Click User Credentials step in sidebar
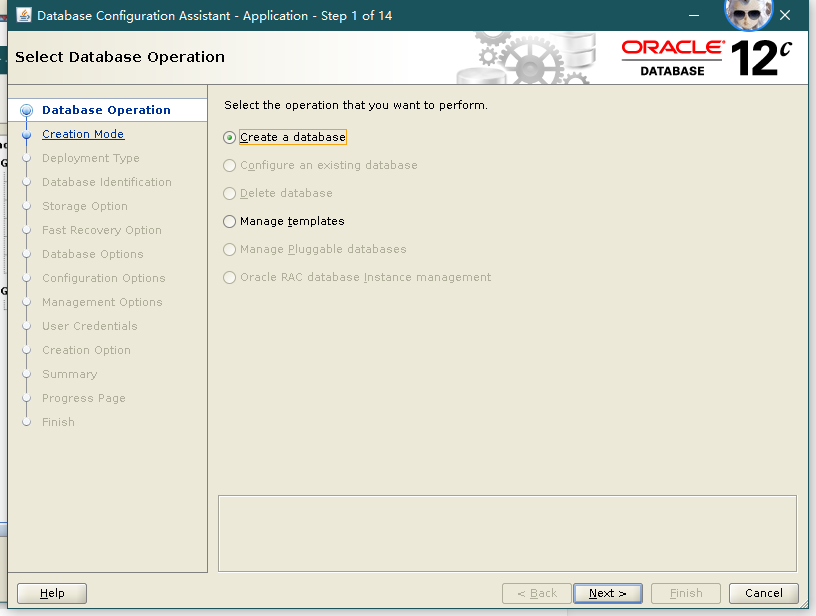The width and height of the screenshot is (816, 616). 90,326
